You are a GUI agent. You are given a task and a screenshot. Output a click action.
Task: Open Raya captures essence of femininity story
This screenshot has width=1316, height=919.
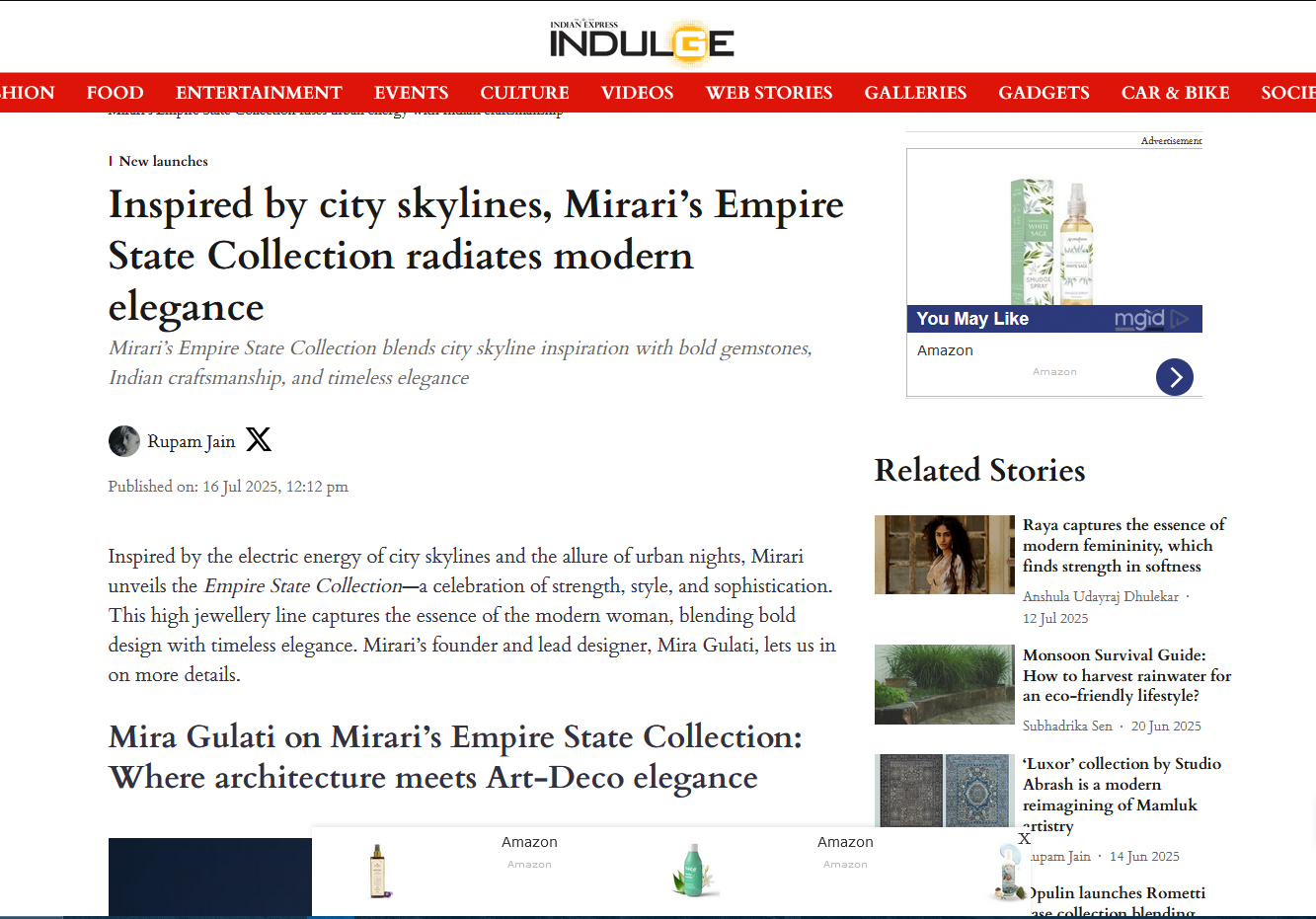1124,545
